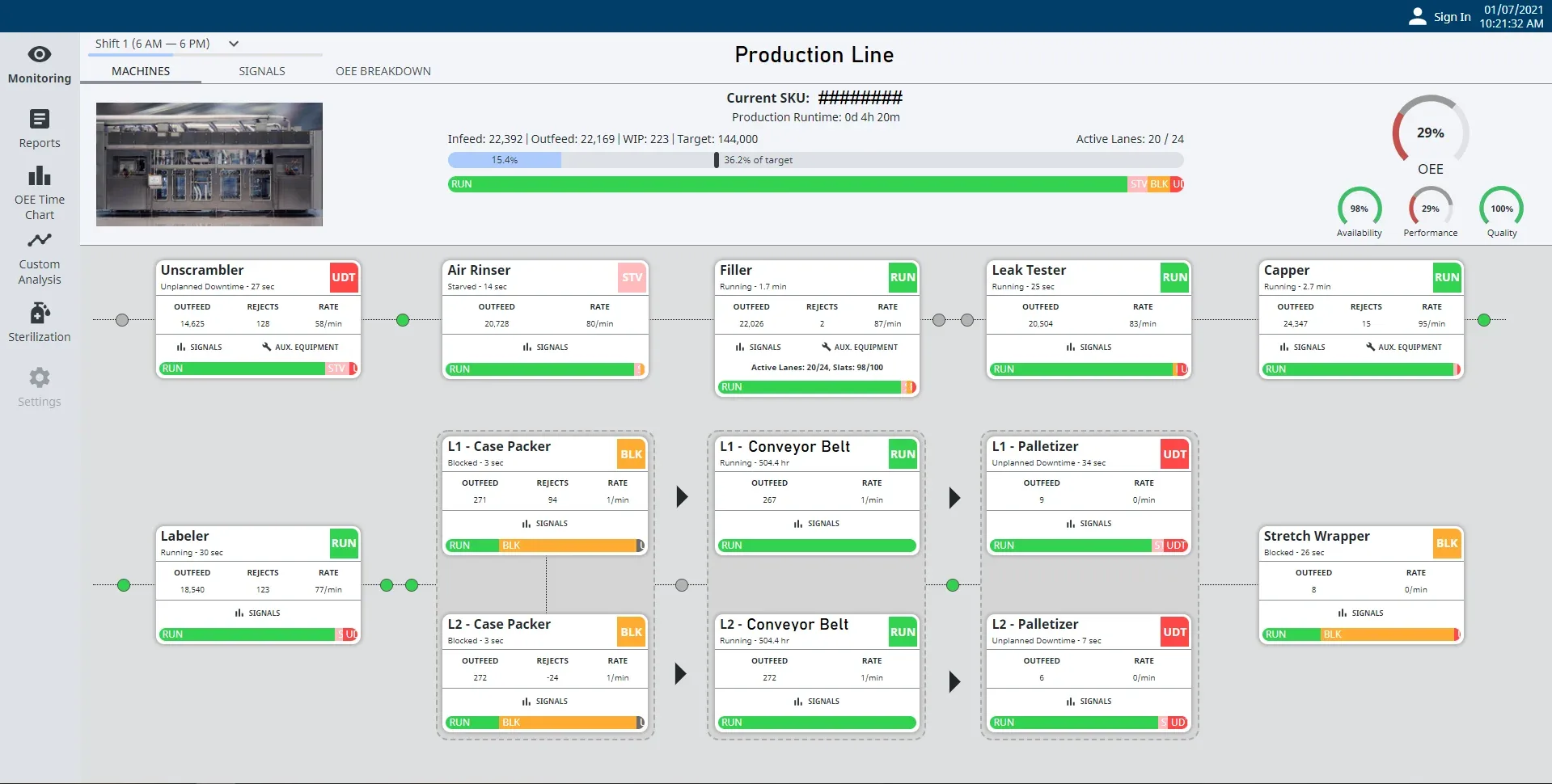1552x784 pixels.
Task: Open Custom Analysis line-chart icon
Action: click(40, 240)
